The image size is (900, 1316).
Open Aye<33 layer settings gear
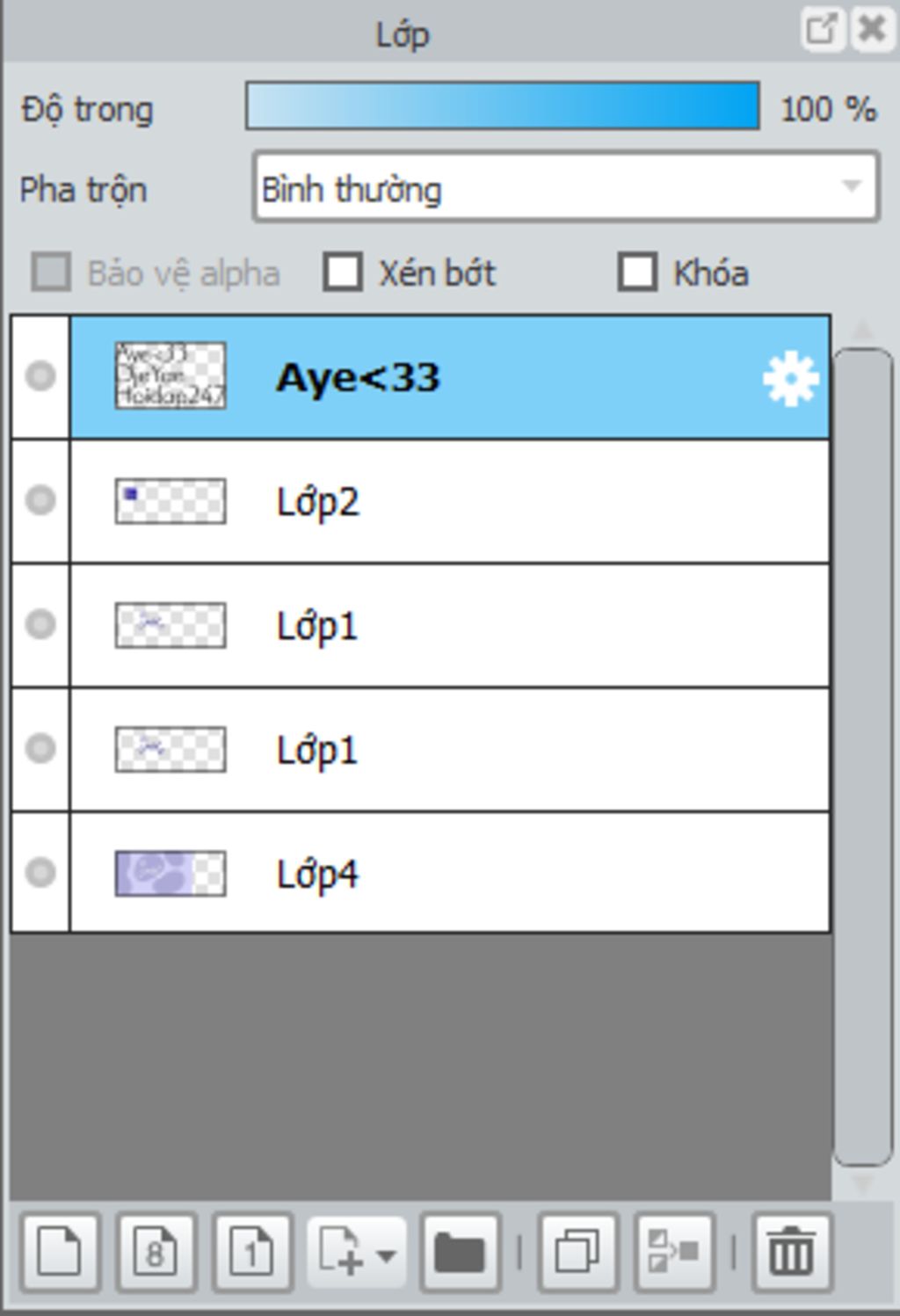tap(790, 378)
